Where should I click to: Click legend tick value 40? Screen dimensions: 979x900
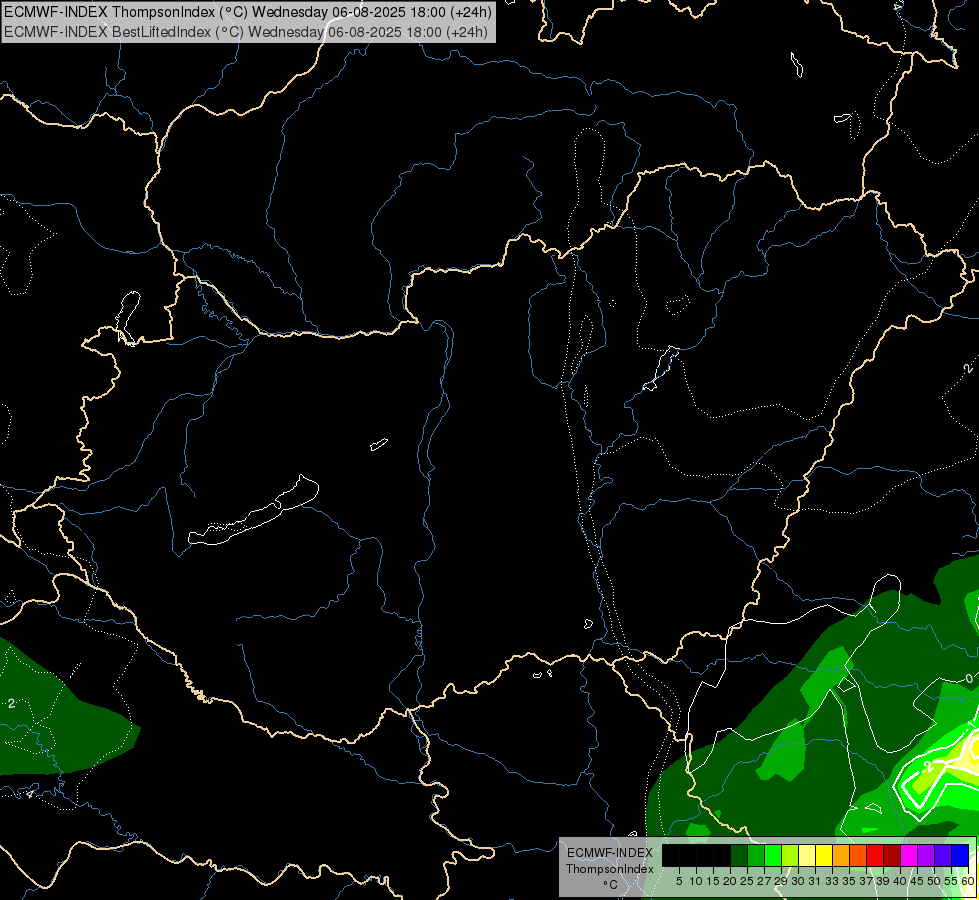click(x=900, y=881)
